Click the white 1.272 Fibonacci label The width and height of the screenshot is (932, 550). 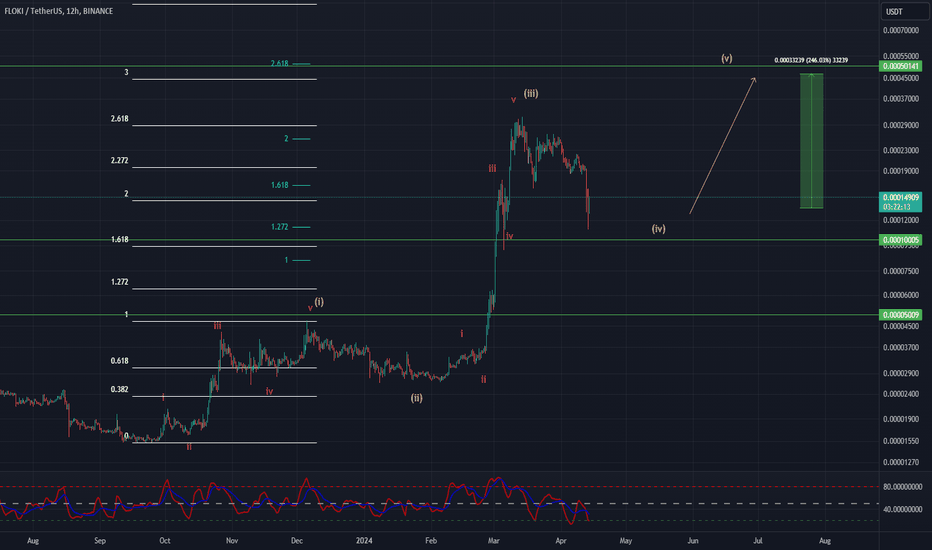pos(119,282)
